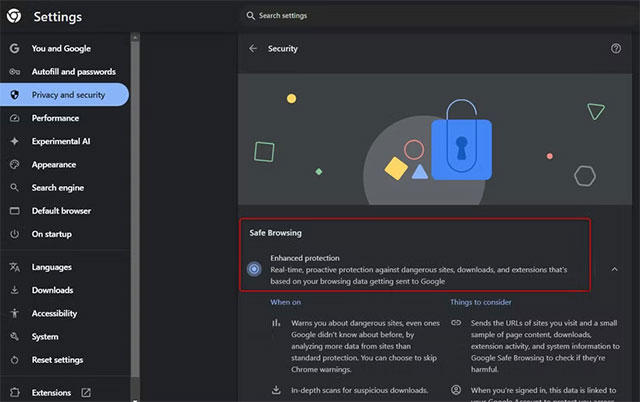This screenshot has width=640, height=402.
Task: Click the Experimental AI sparkle icon
Action: [14, 141]
